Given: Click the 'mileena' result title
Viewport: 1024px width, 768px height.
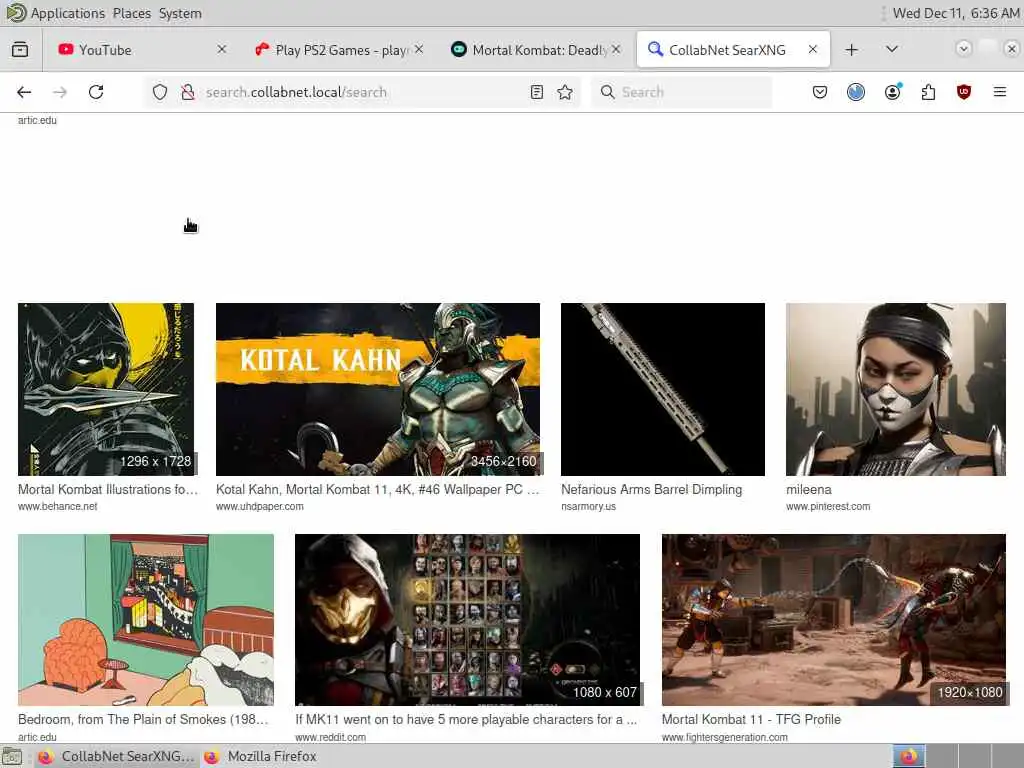Looking at the screenshot, I should [808, 489].
